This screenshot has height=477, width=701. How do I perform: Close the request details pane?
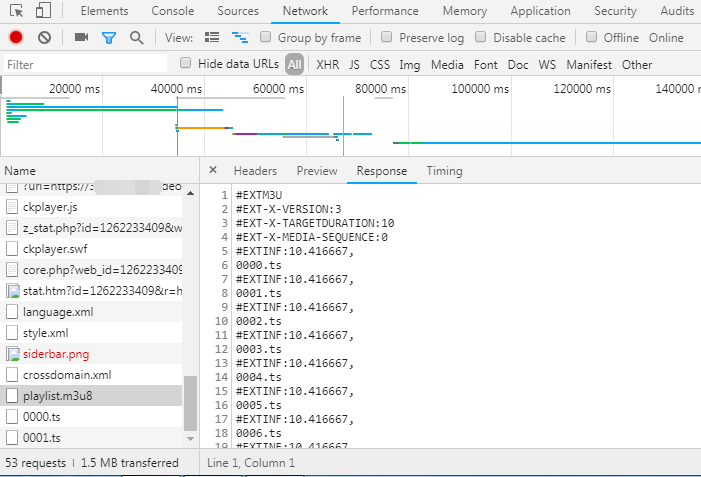point(213,170)
